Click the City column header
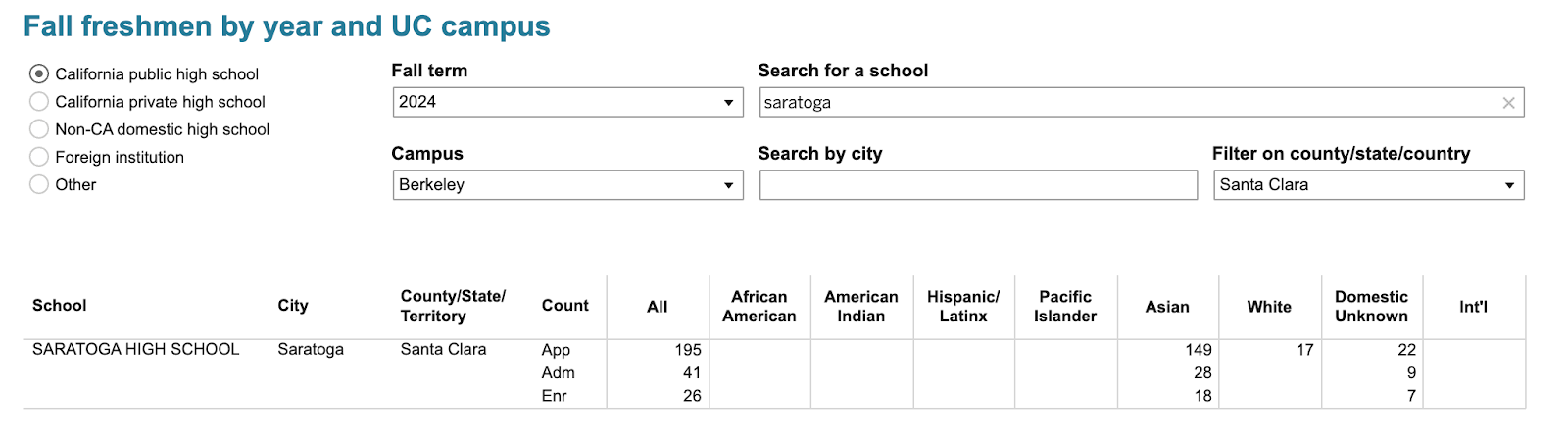Viewport: 1568px width, 439px height. tap(293, 306)
